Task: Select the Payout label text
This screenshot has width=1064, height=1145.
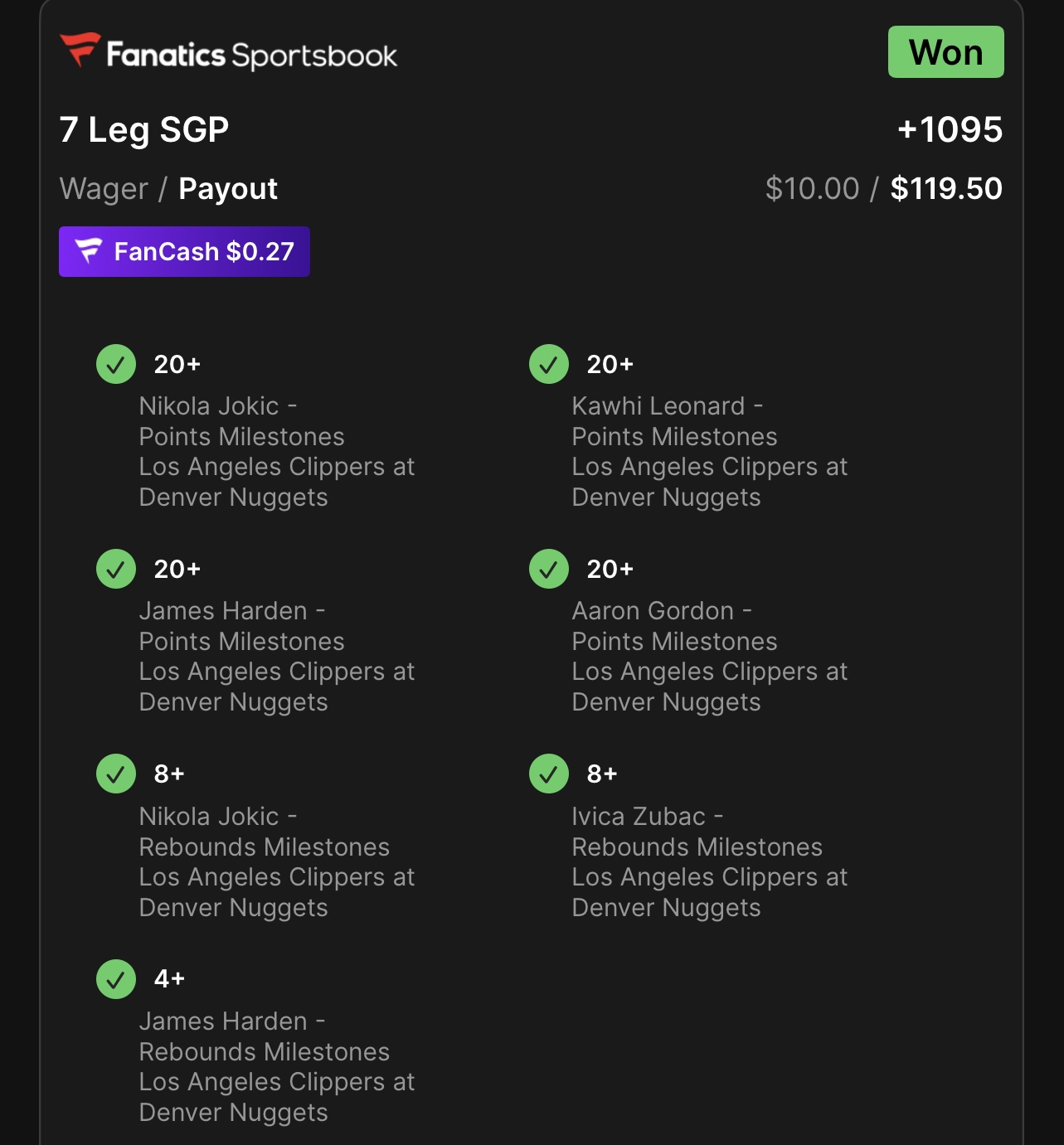Action: point(228,189)
